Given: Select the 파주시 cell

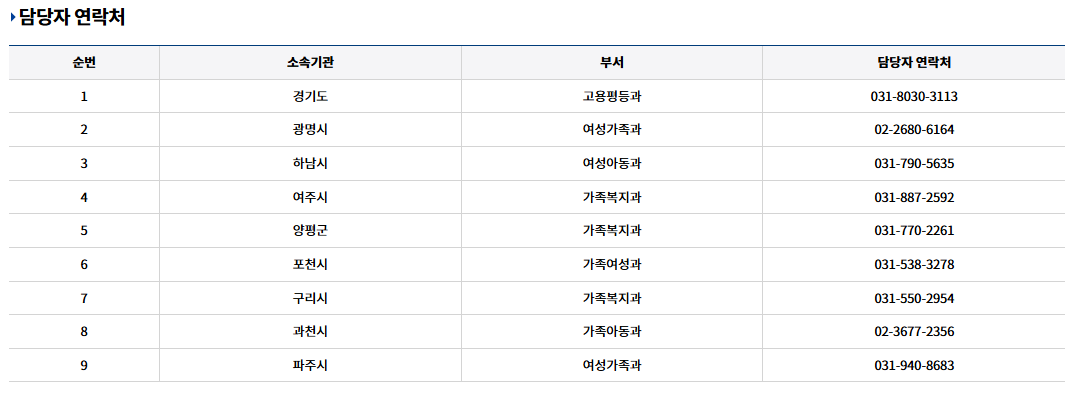Looking at the screenshot, I should [x=310, y=366].
